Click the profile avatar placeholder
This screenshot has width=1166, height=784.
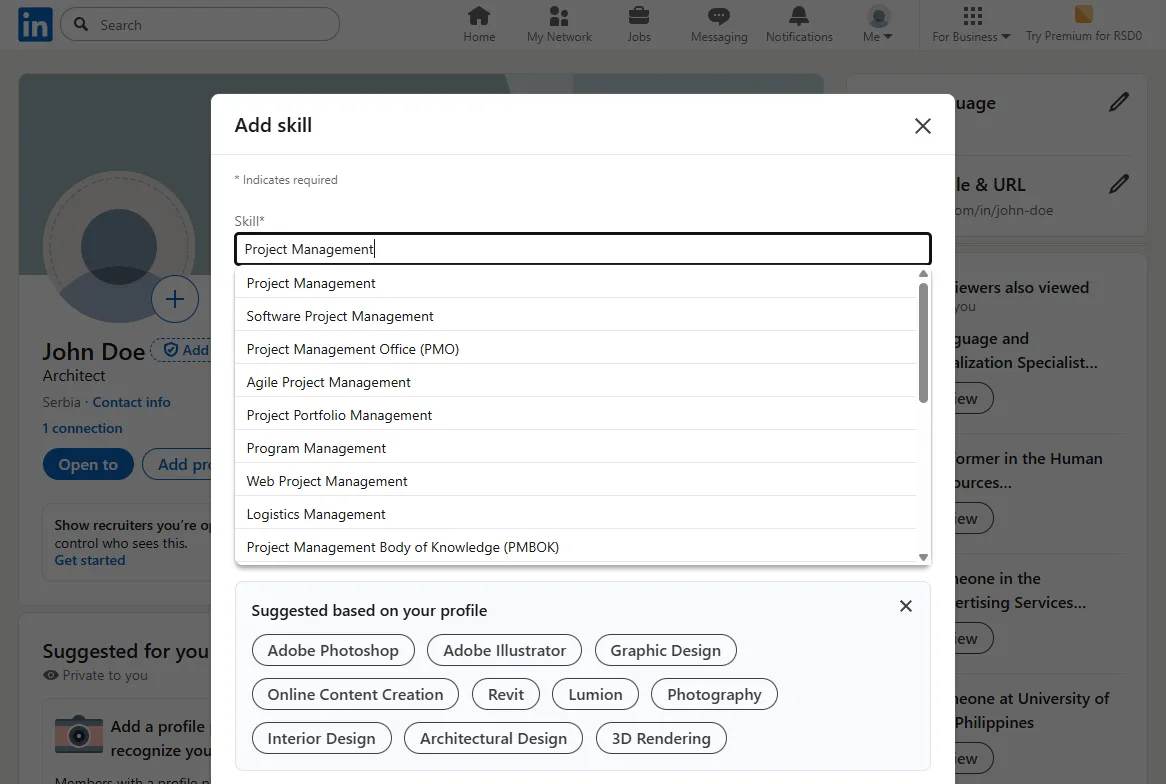119,247
